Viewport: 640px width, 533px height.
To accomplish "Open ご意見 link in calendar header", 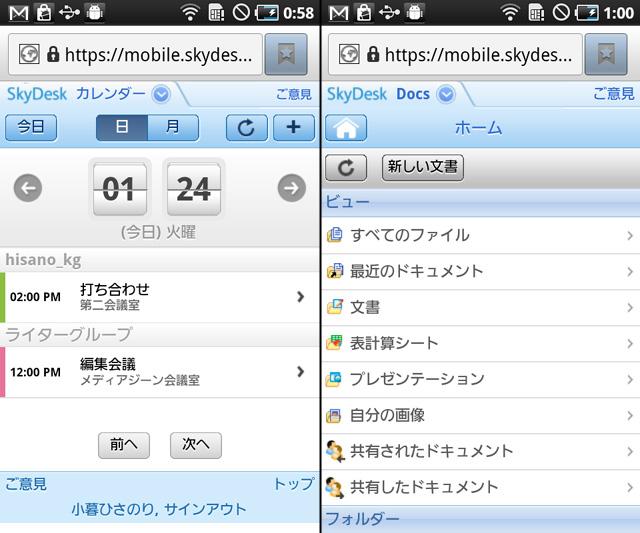I will [294, 94].
